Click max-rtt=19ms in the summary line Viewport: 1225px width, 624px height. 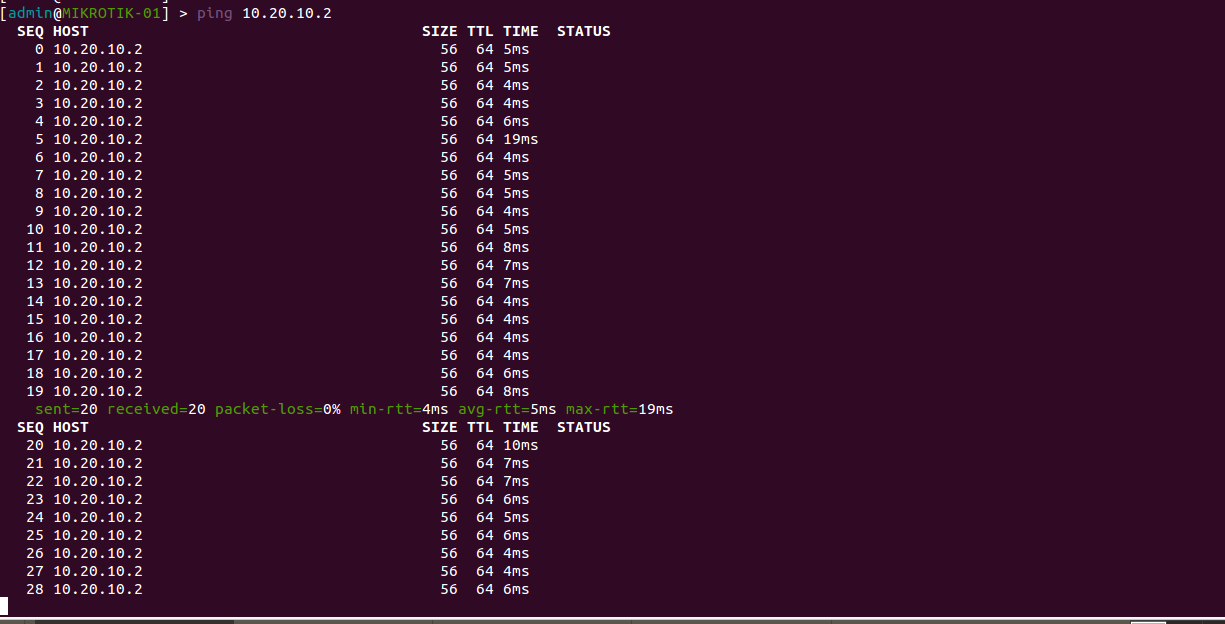click(619, 409)
